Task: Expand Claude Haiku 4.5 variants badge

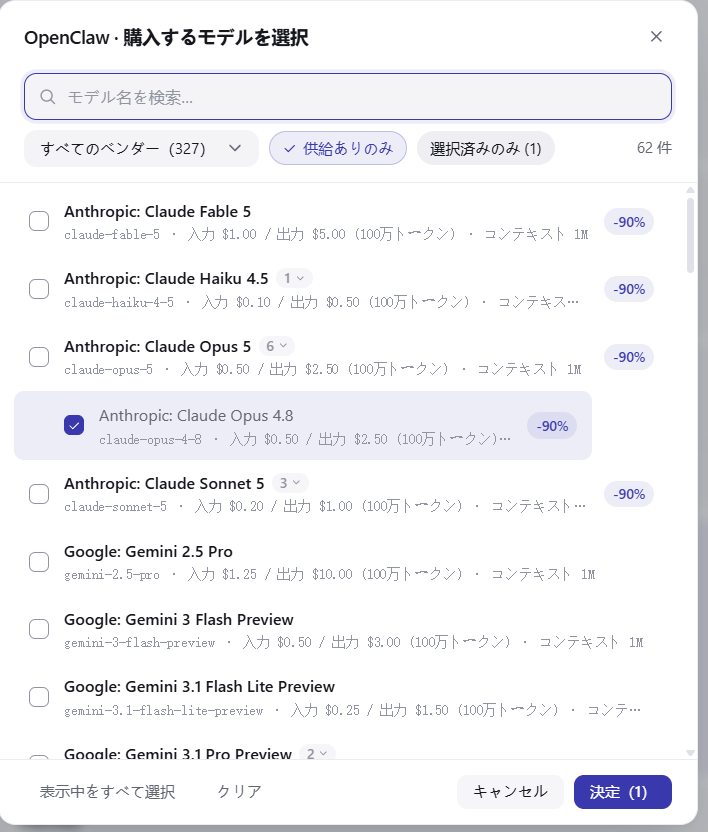Action: point(294,279)
